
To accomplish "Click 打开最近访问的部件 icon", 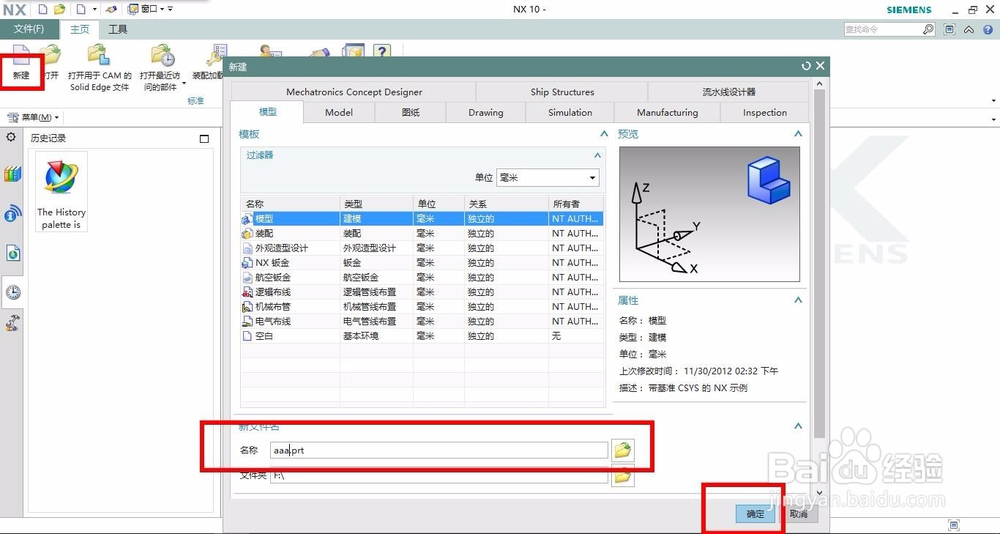I will tap(163, 55).
